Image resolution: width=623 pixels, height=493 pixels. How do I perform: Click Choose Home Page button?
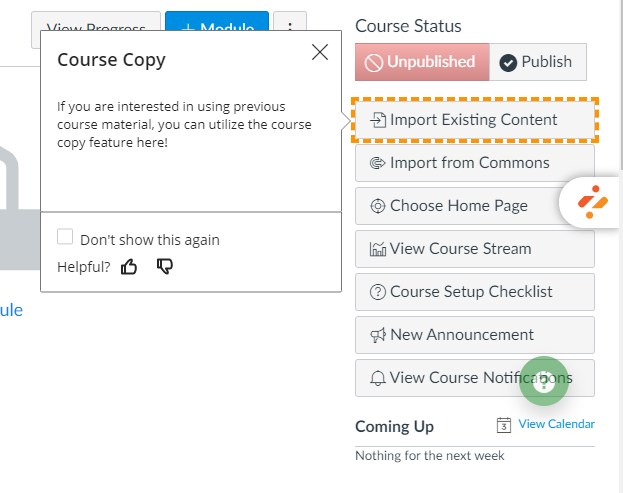(x=460, y=206)
